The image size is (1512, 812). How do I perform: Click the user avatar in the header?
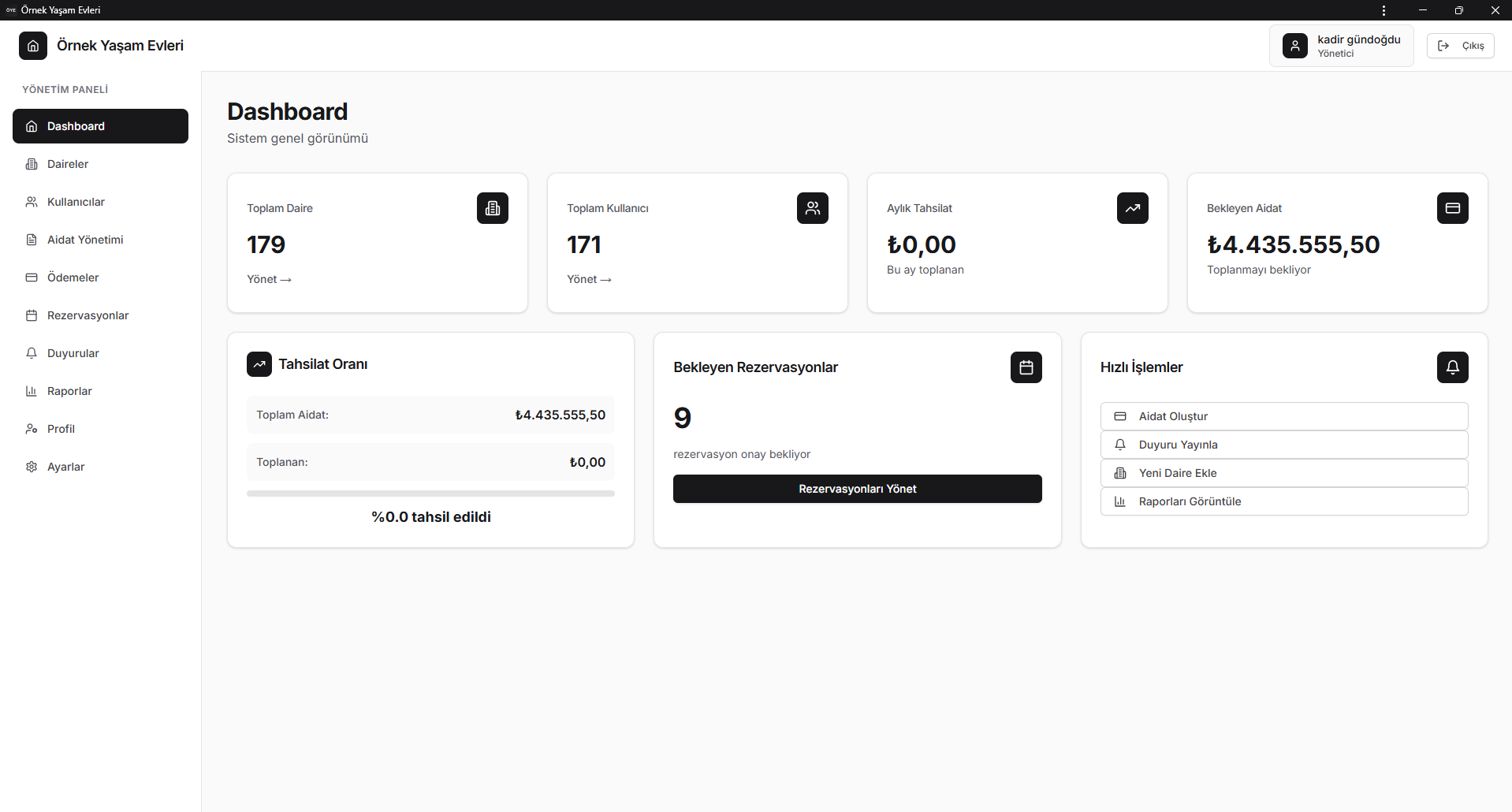coord(1294,45)
